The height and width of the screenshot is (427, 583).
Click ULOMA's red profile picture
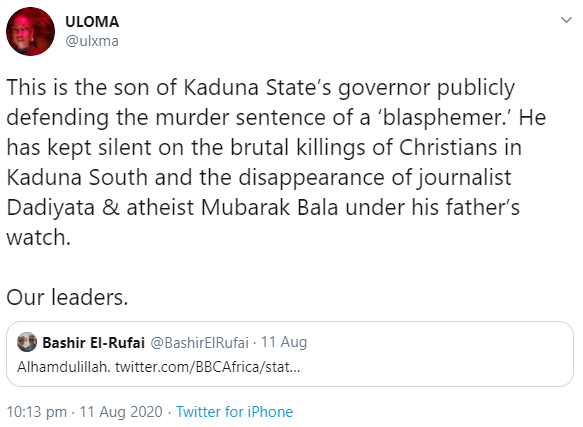pyautogui.click(x=30, y=32)
